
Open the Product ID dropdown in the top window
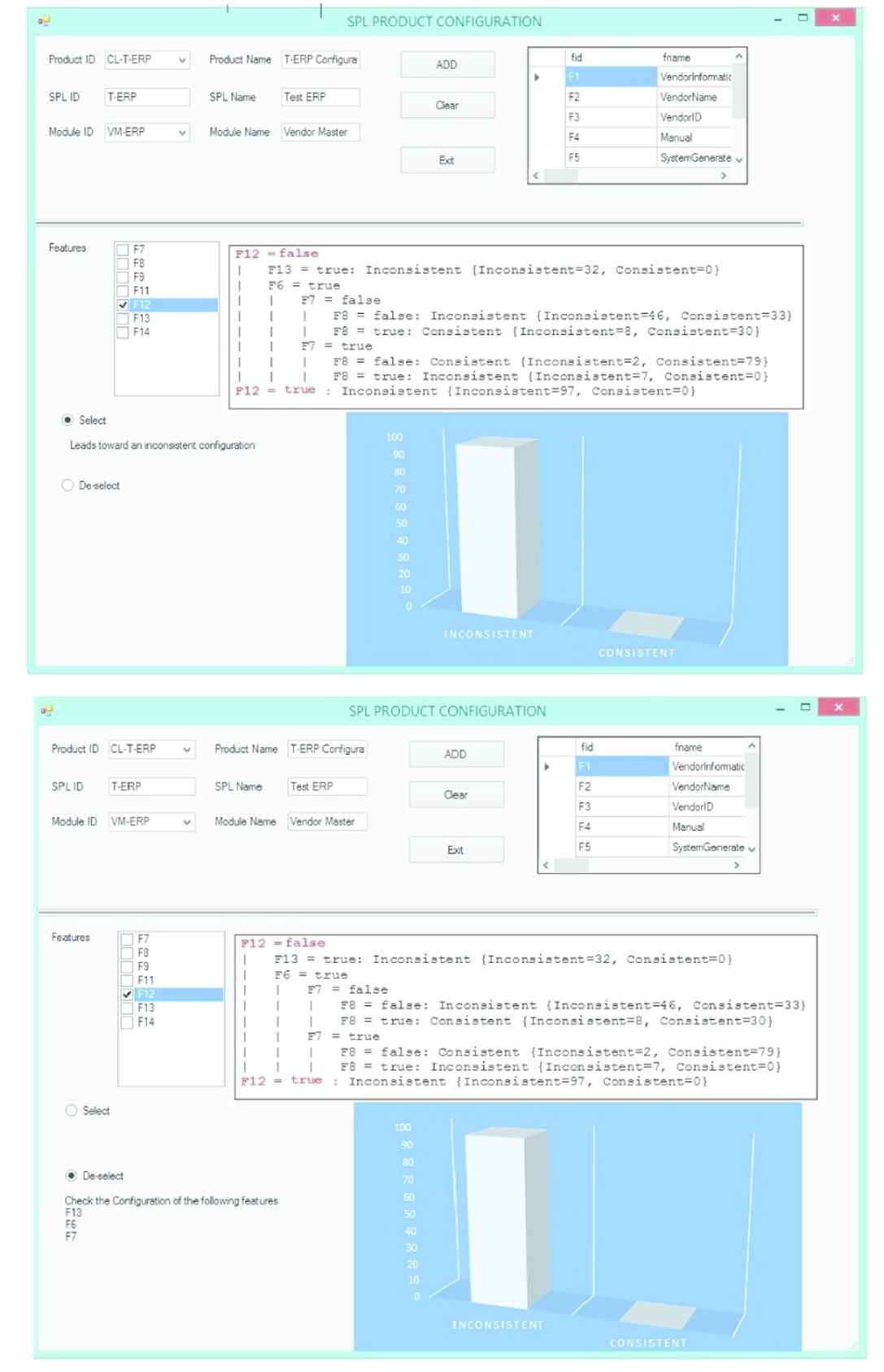coord(182,60)
